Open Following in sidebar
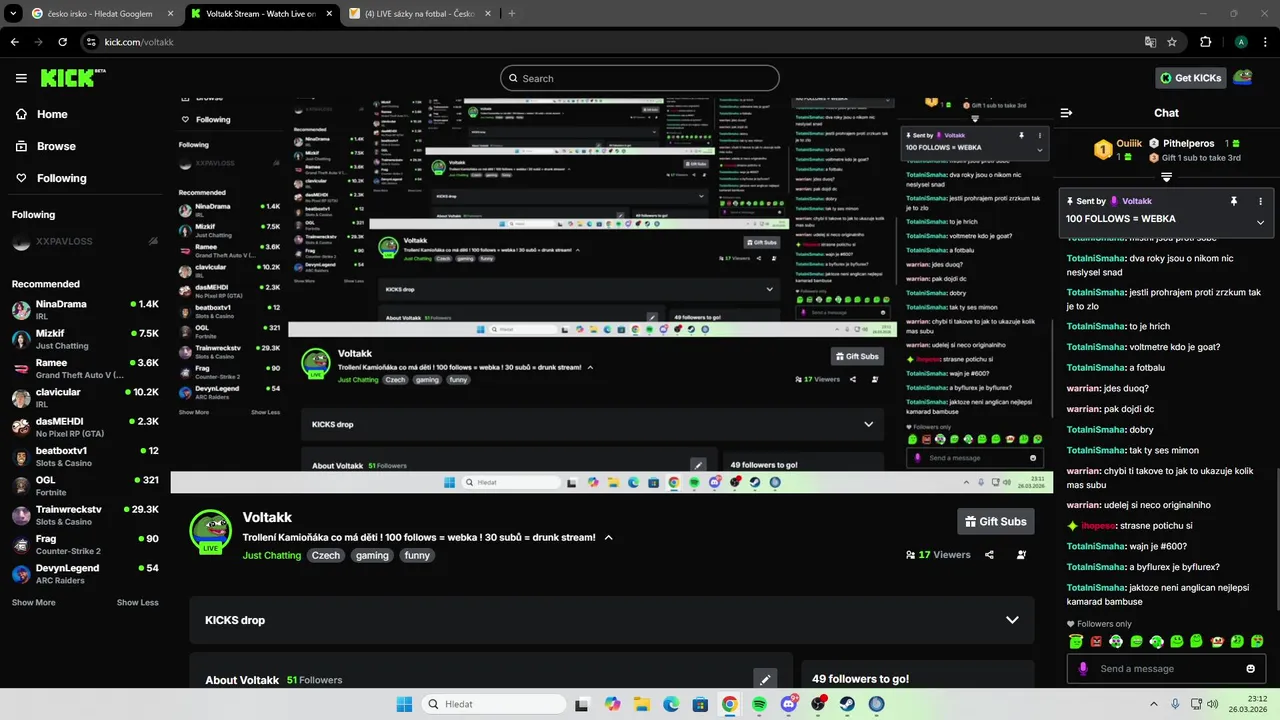This screenshot has height=720, width=1280. (51, 178)
